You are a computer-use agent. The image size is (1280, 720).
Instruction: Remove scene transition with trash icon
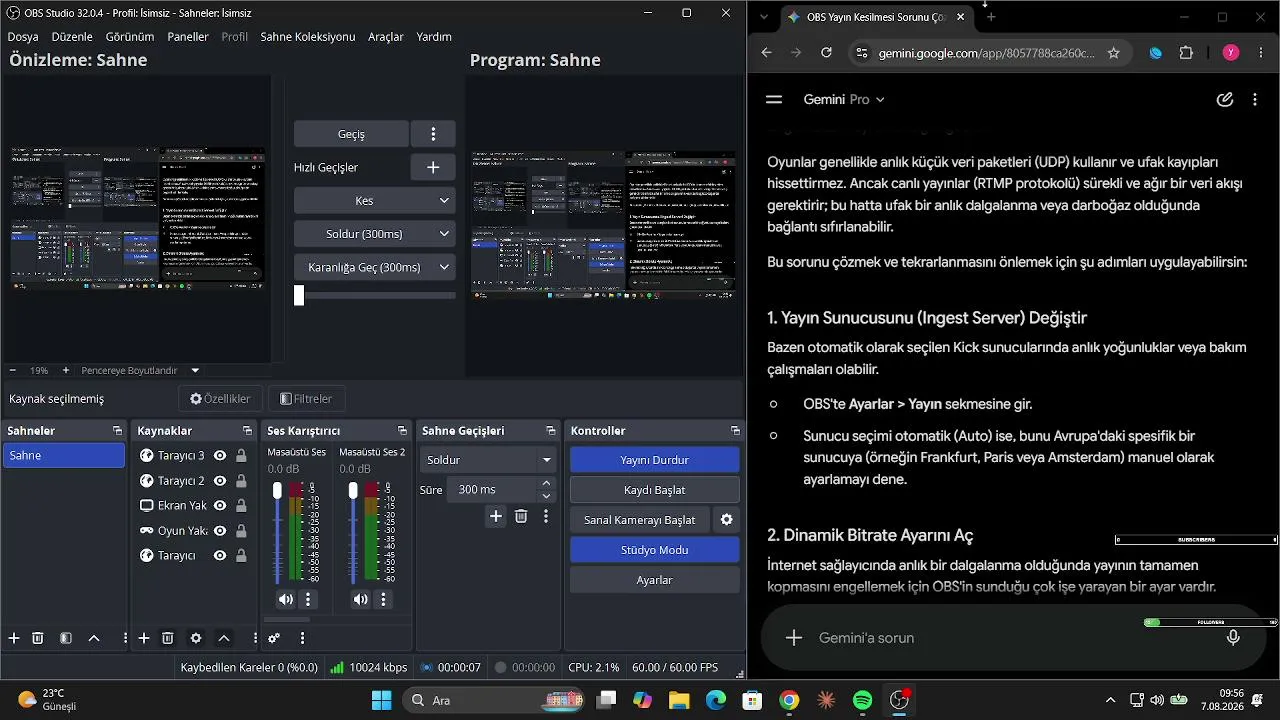[x=521, y=516]
